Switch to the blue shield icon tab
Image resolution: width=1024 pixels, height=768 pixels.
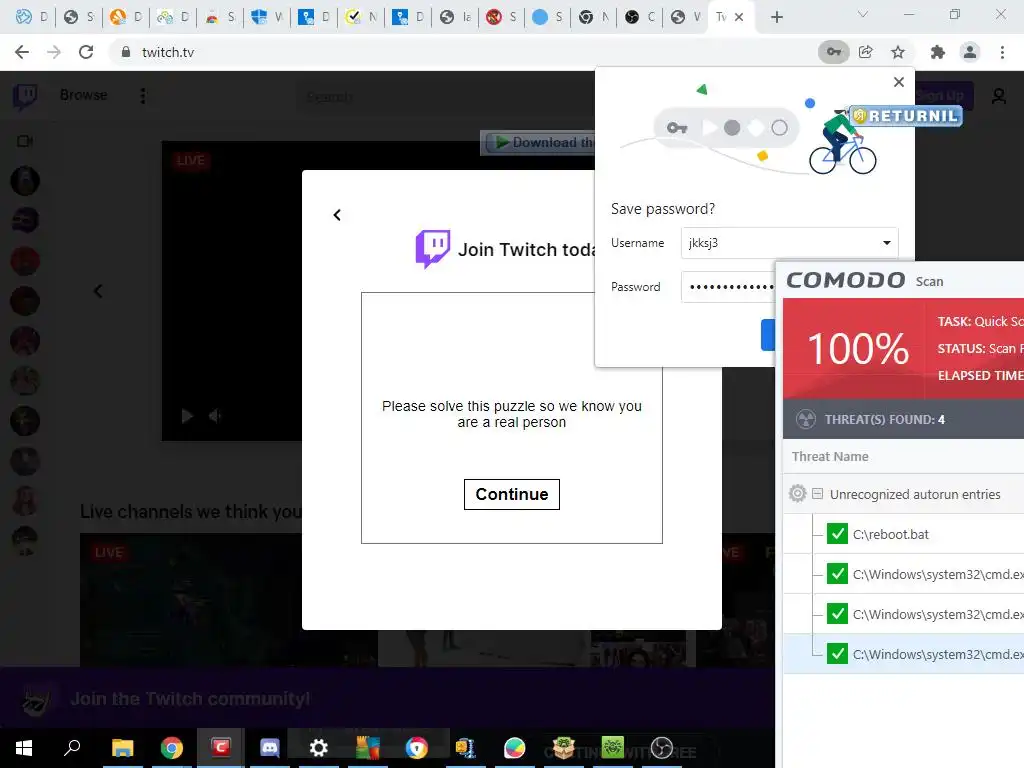tap(266, 17)
